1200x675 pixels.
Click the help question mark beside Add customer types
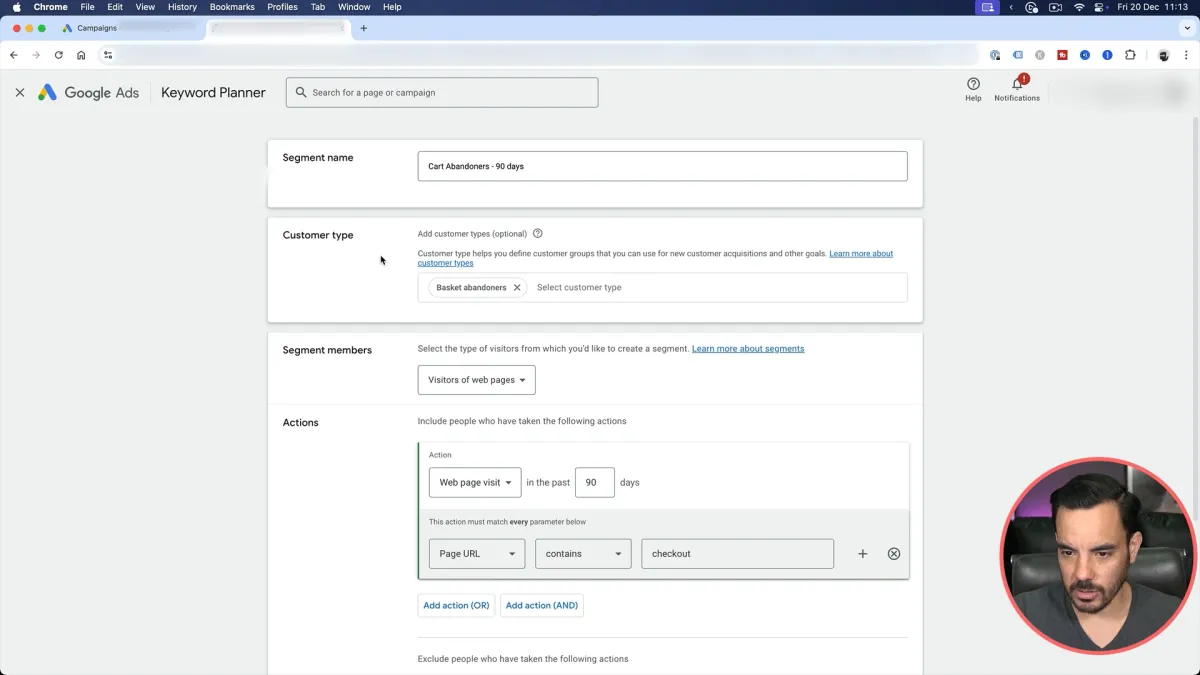tap(538, 234)
